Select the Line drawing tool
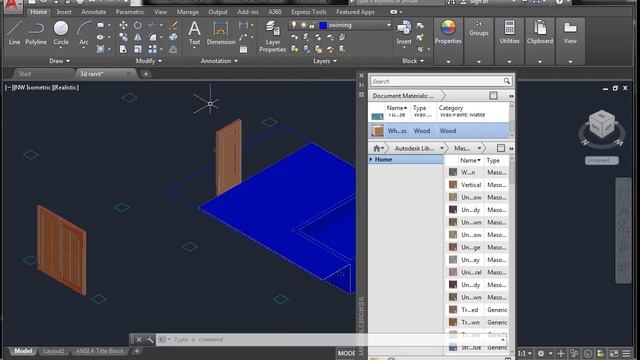This screenshot has width=640, height=360. pos(14,33)
